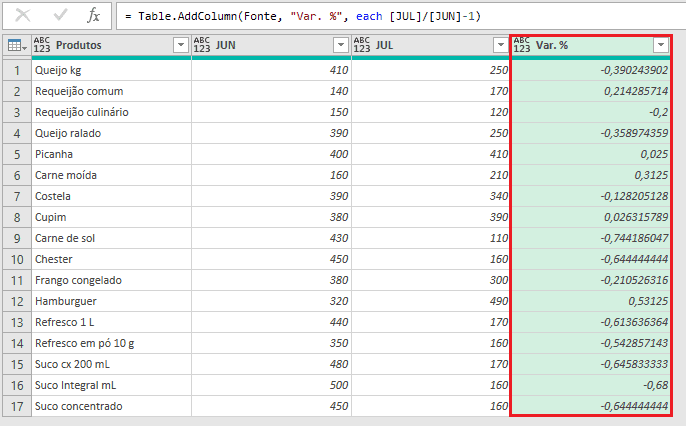
Task: Click JUL value 210 for Carne moída
Action: pyautogui.click(x=431, y=175)
